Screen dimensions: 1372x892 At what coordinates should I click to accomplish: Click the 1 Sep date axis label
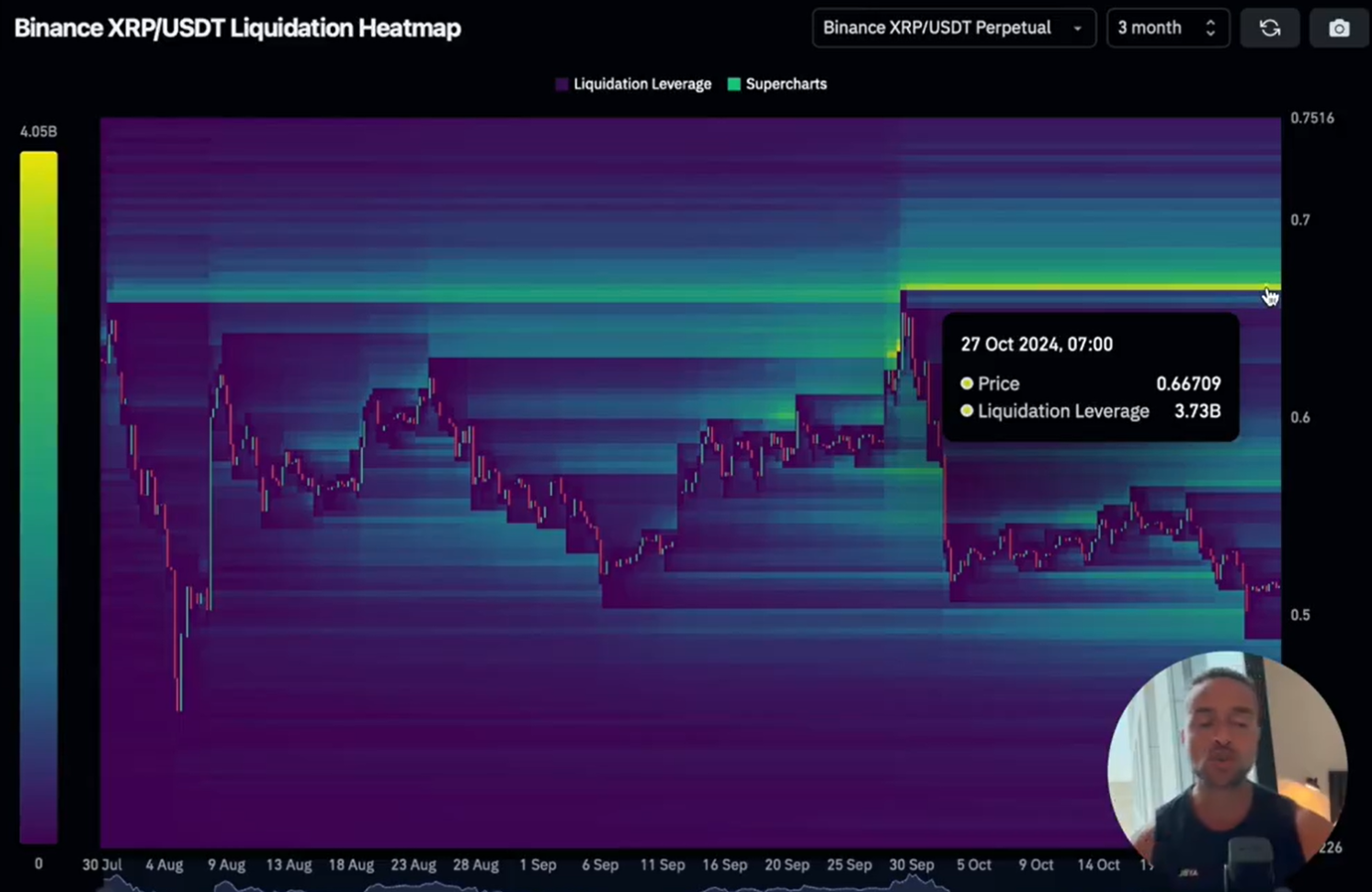coord(538,864)
